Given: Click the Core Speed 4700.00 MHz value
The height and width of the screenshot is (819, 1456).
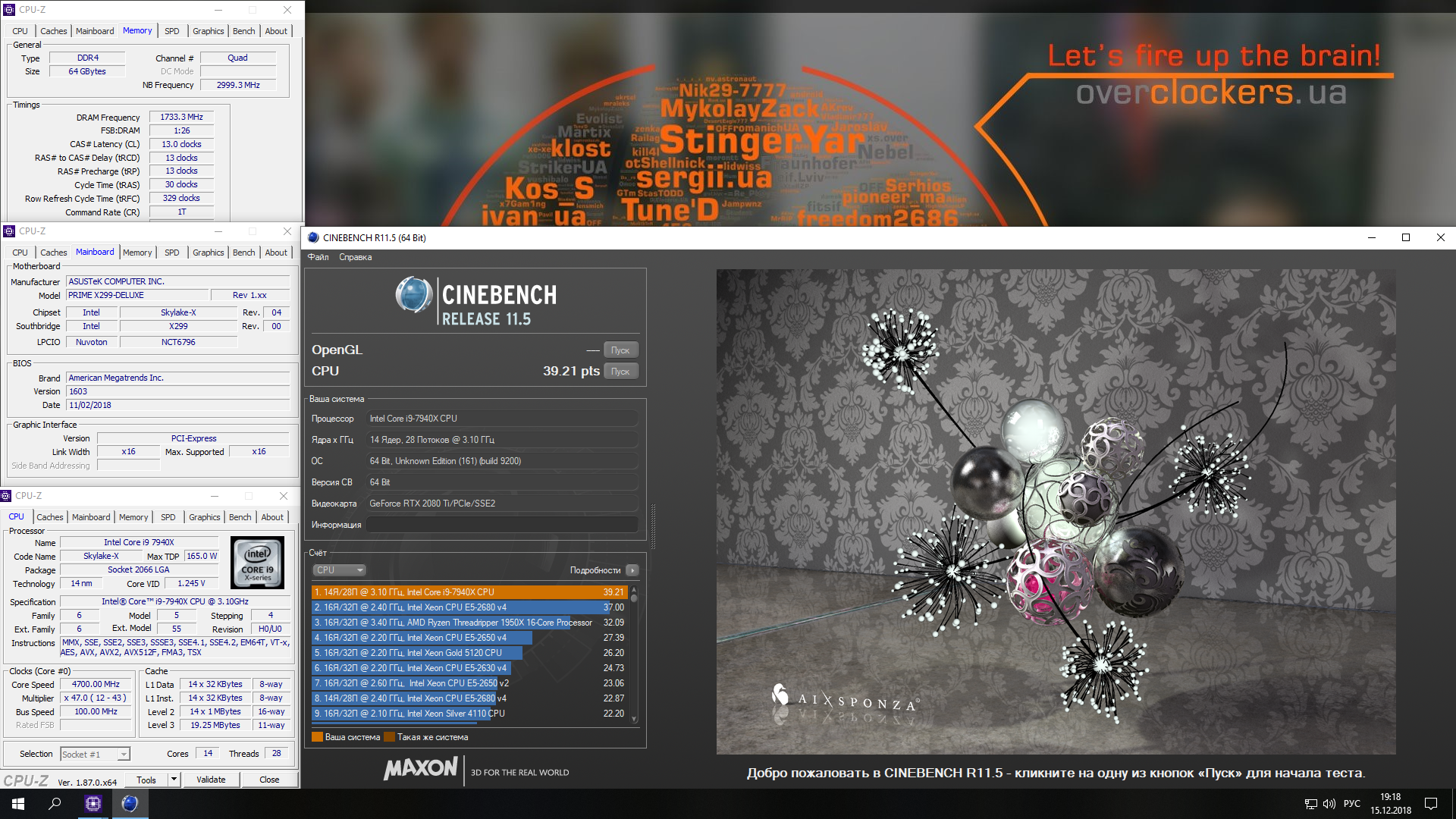Looking at the screenshot, I should click(96, 685).
